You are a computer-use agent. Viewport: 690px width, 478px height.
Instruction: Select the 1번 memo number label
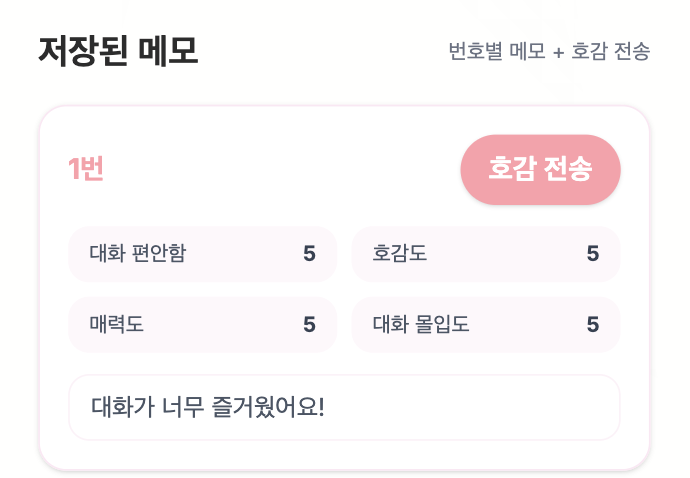[x=86, y=170]
